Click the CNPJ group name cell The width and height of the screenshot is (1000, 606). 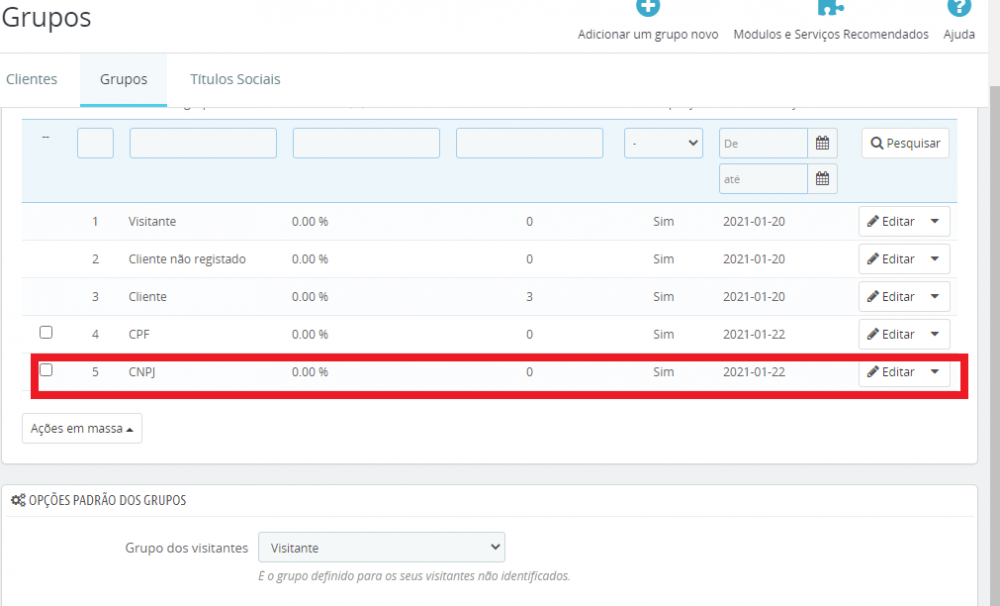pyautogui.click(x=142, y=372)
